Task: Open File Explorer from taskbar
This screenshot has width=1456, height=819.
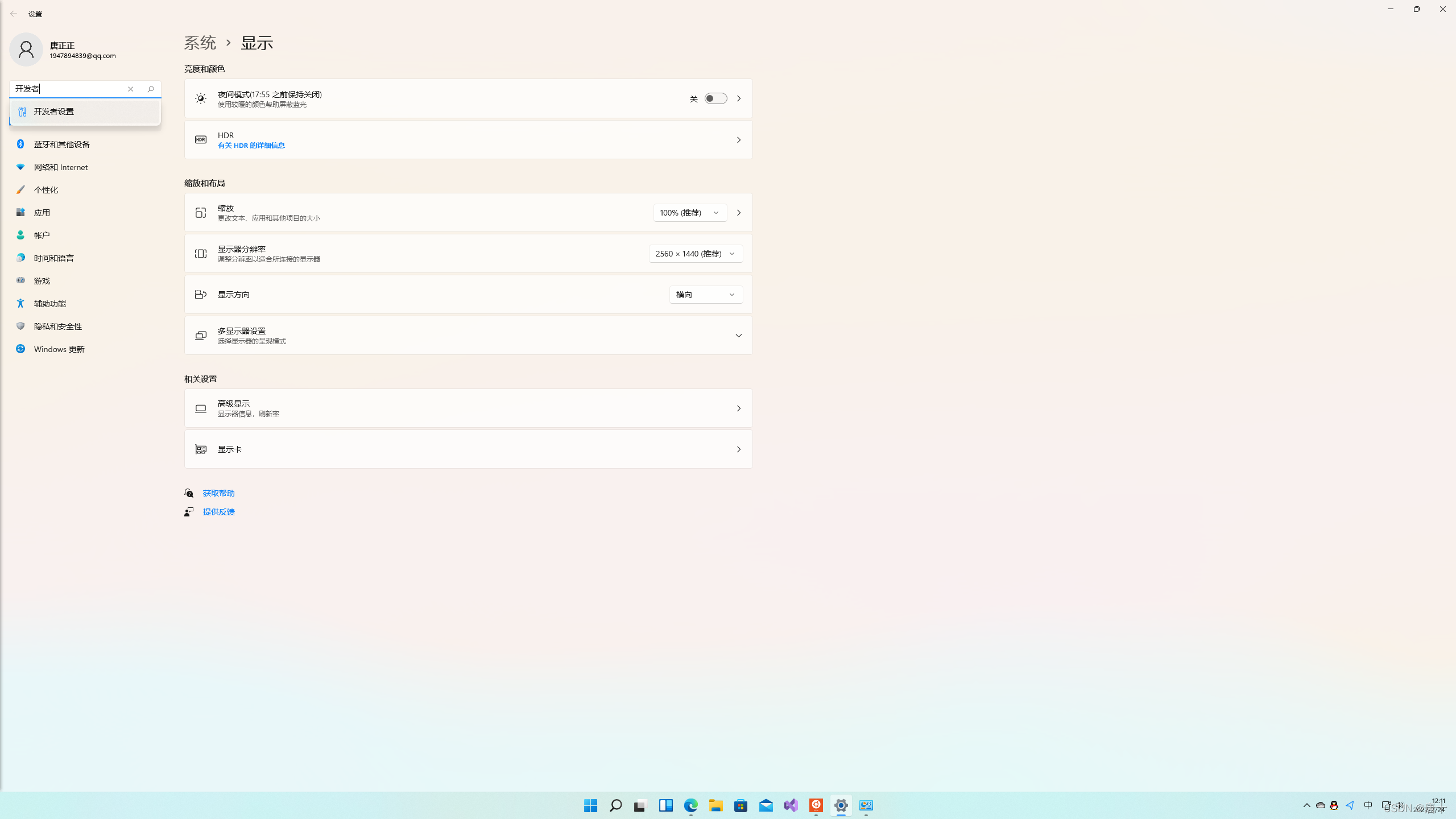Action: click(x=715, y=805)
